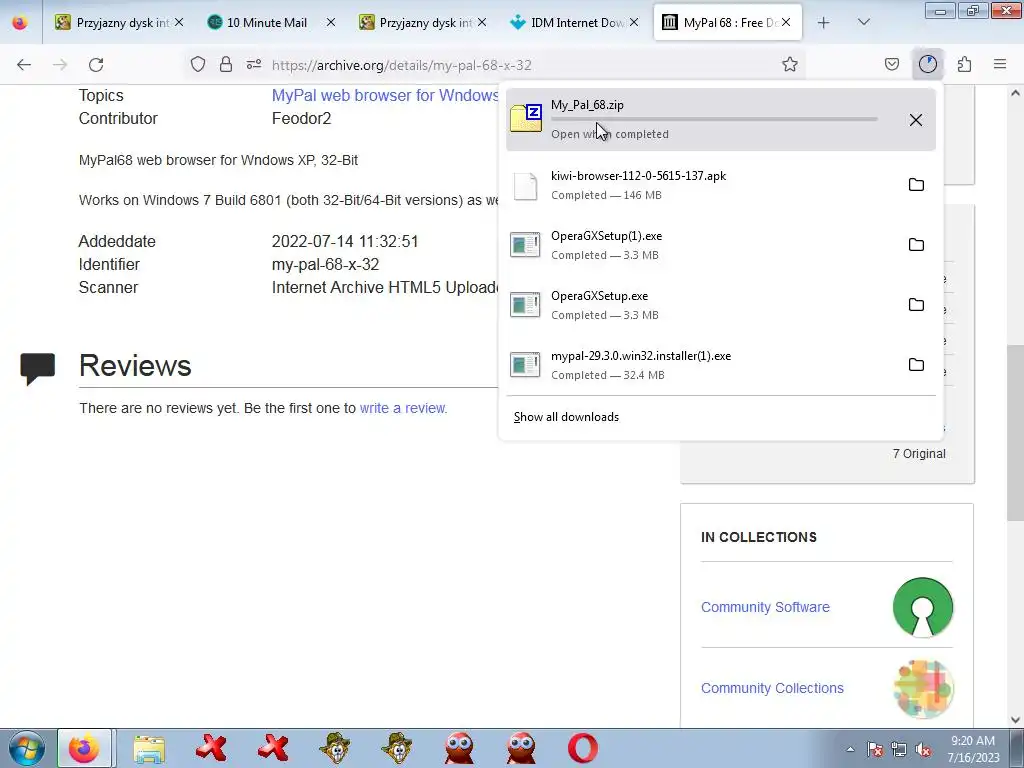Image resolution: width=1024 pixels, height=768 pixels.
Task: Reload the archive.org page
Action: tap(96, 65)
